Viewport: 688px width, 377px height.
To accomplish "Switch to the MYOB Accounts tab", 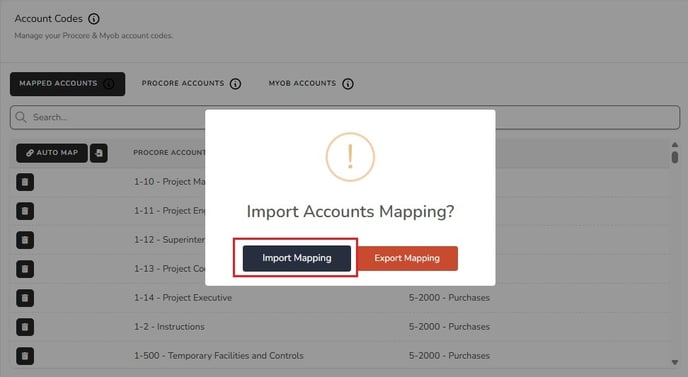I will pyautogui.click(x=302, y=83).
